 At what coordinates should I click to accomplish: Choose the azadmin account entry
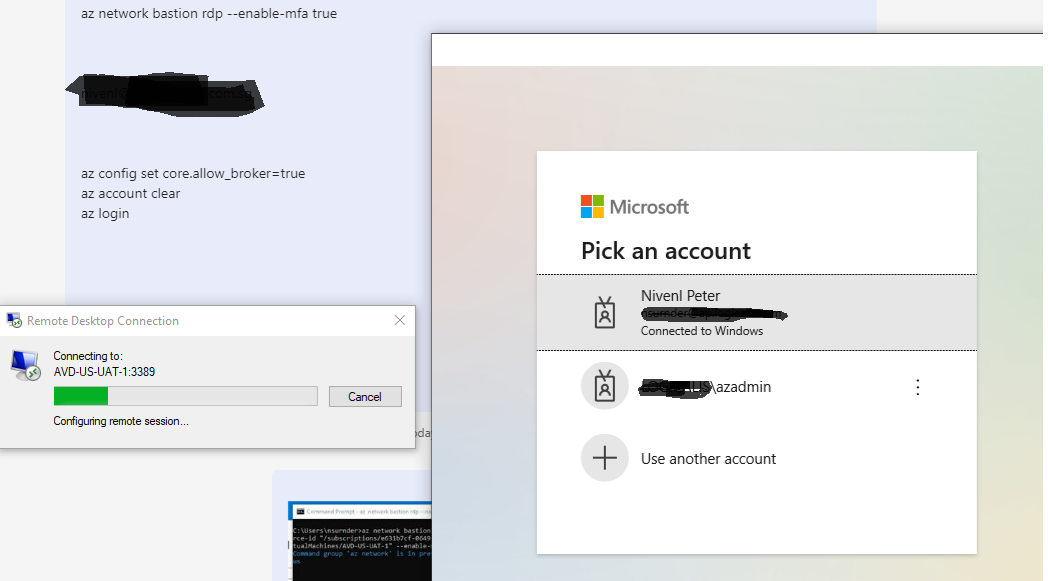coord(757,386)
